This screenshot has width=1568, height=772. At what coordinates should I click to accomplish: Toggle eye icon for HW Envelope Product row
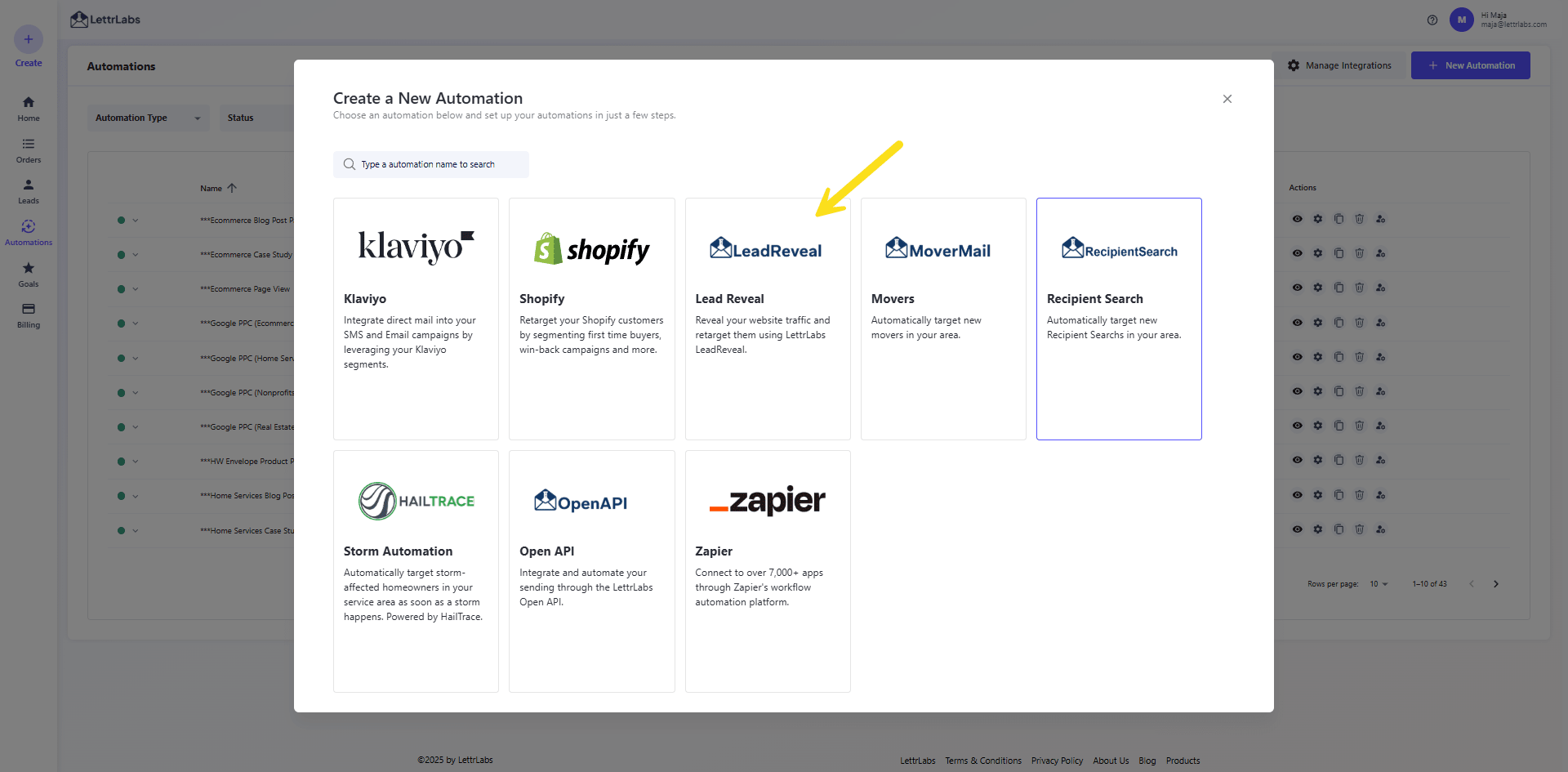coord(1297,460)
